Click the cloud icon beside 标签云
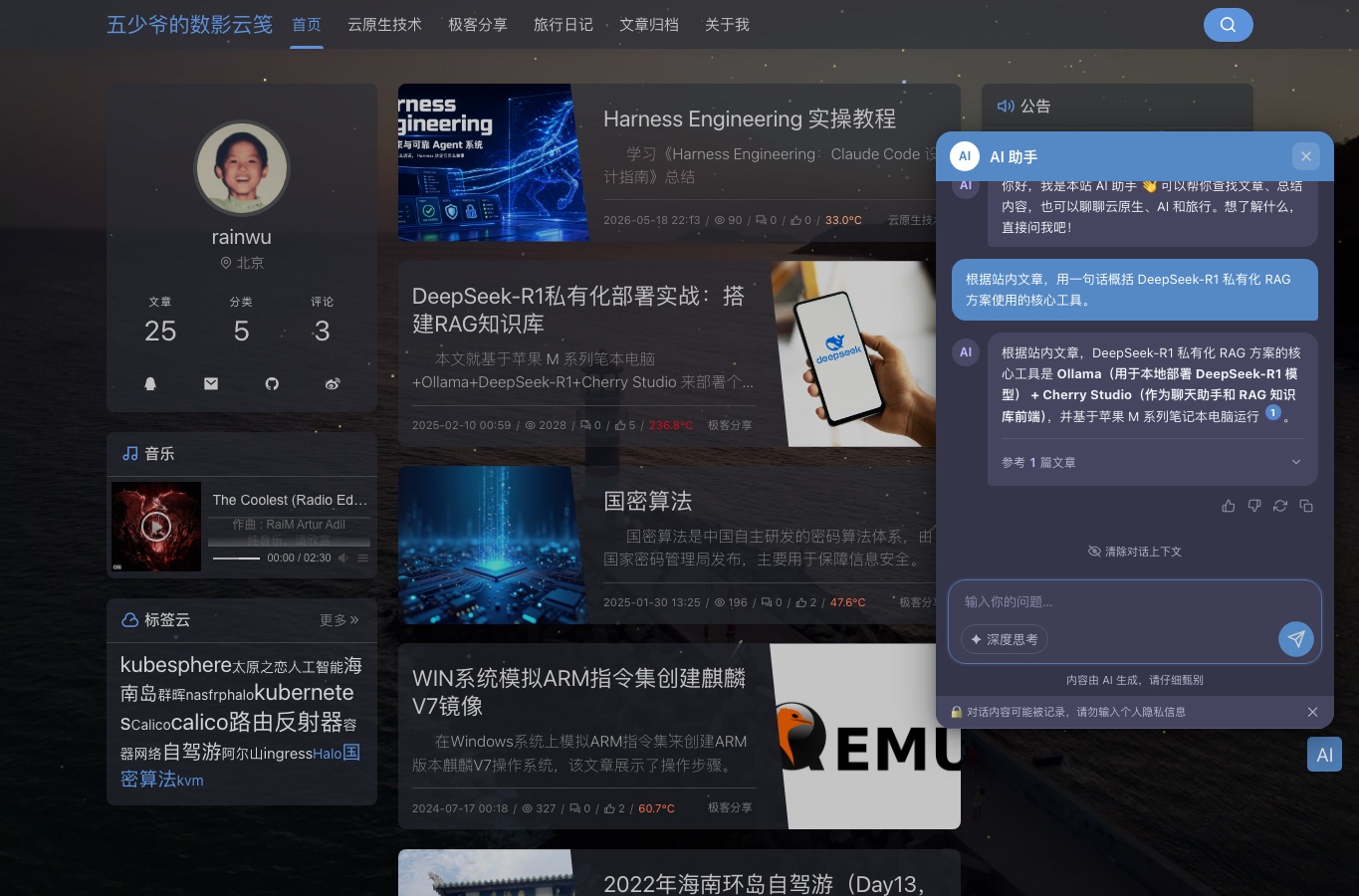Screen dimensions: 1359x896 point(130,619)
